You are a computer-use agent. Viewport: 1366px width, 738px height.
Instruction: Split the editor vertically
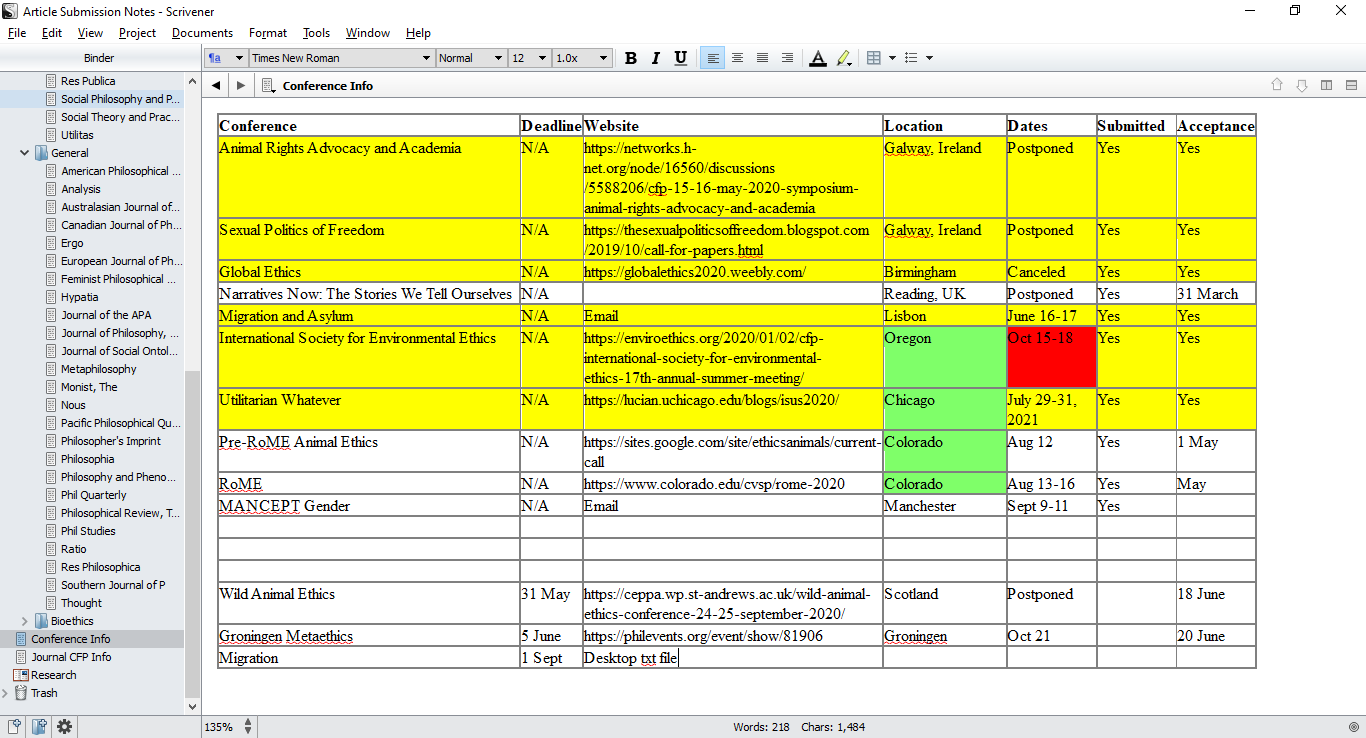point(1327,85)
